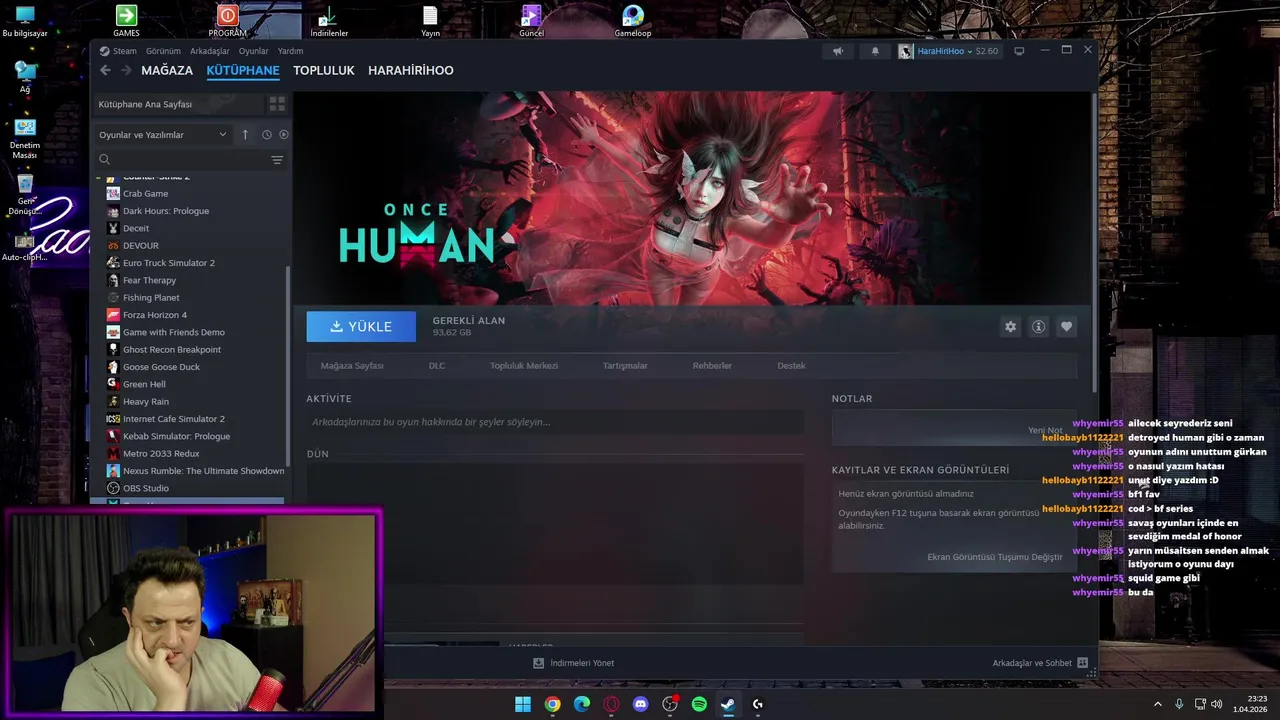
Task: Click the YÜKLE install button
Action: pos(361,327)
